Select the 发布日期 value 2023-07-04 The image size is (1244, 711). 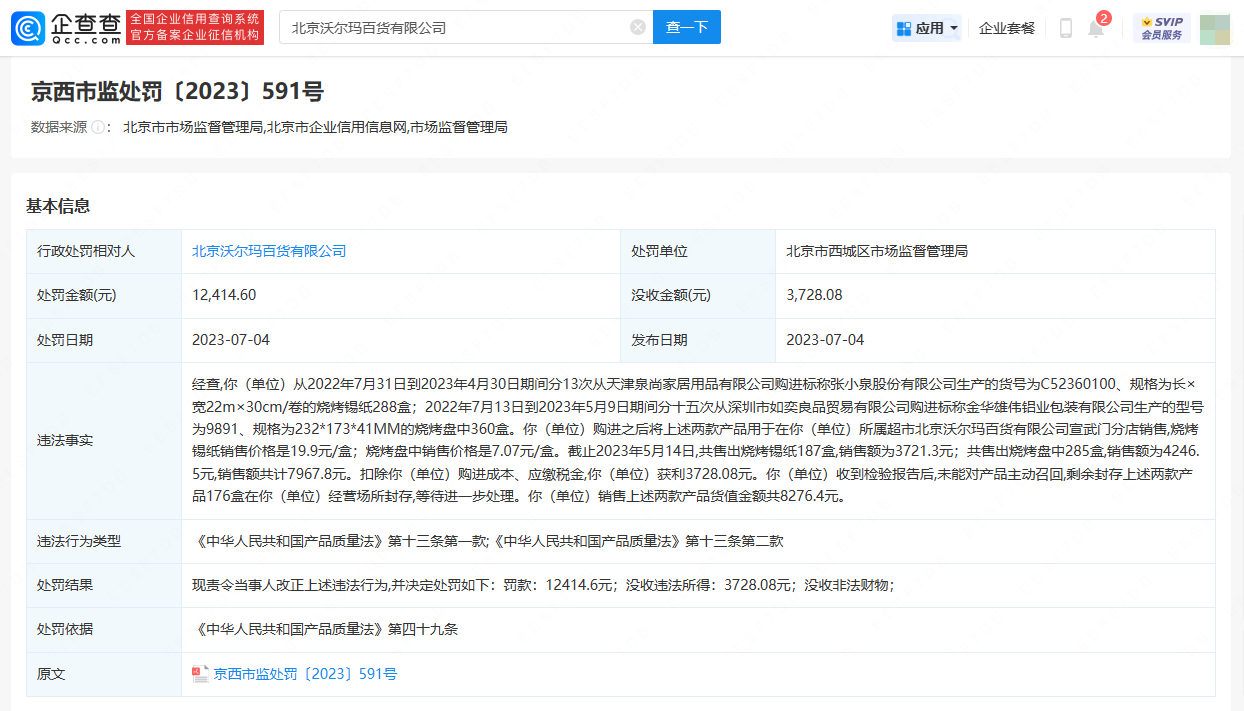(x=825, y=339)
